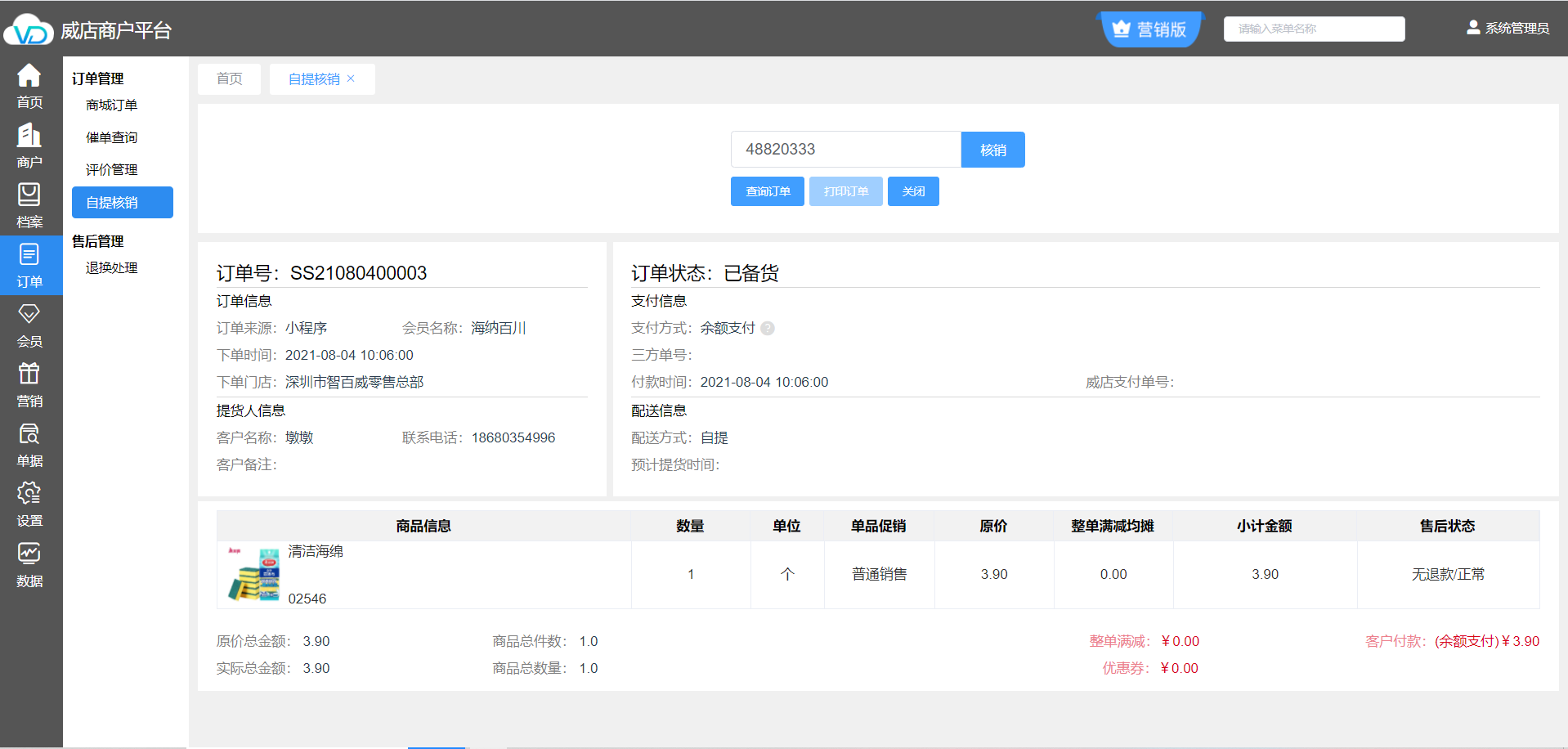This screenshot has width=1568, height=749.
Task: Select 退换处理 under 售后管理
Action: pos(112,268)
